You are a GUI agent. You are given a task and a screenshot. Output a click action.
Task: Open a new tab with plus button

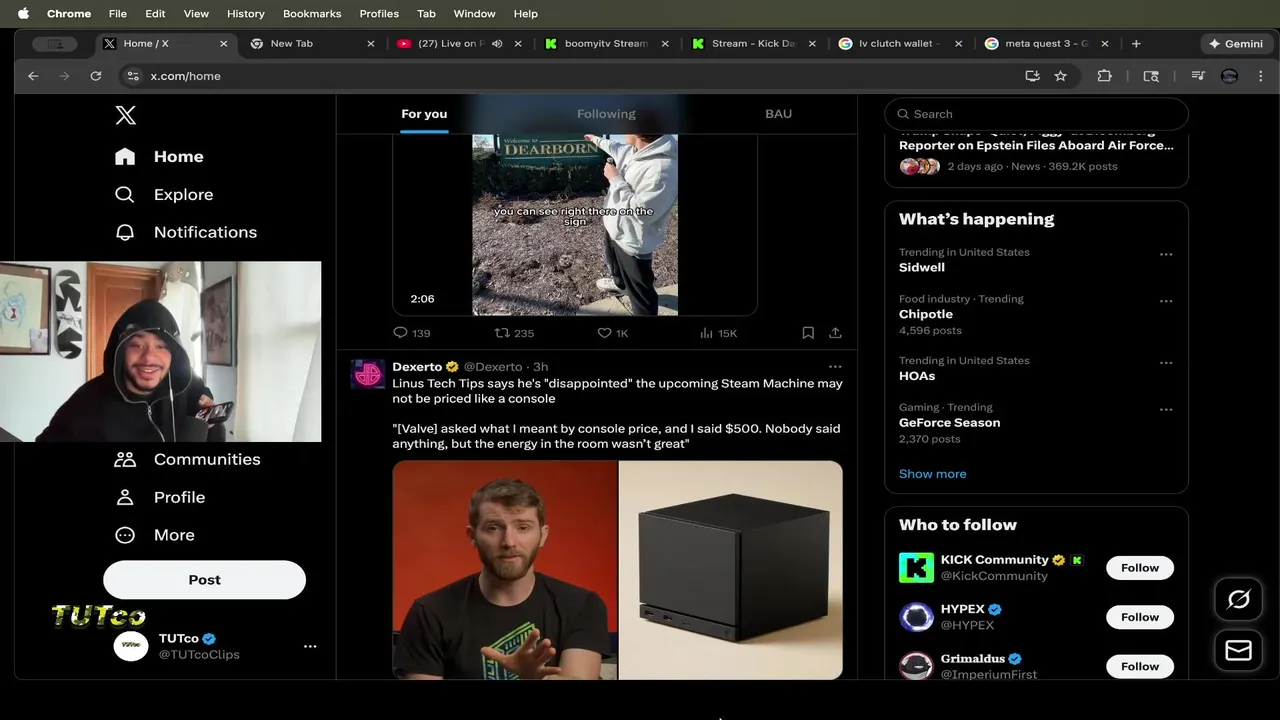1136,44
